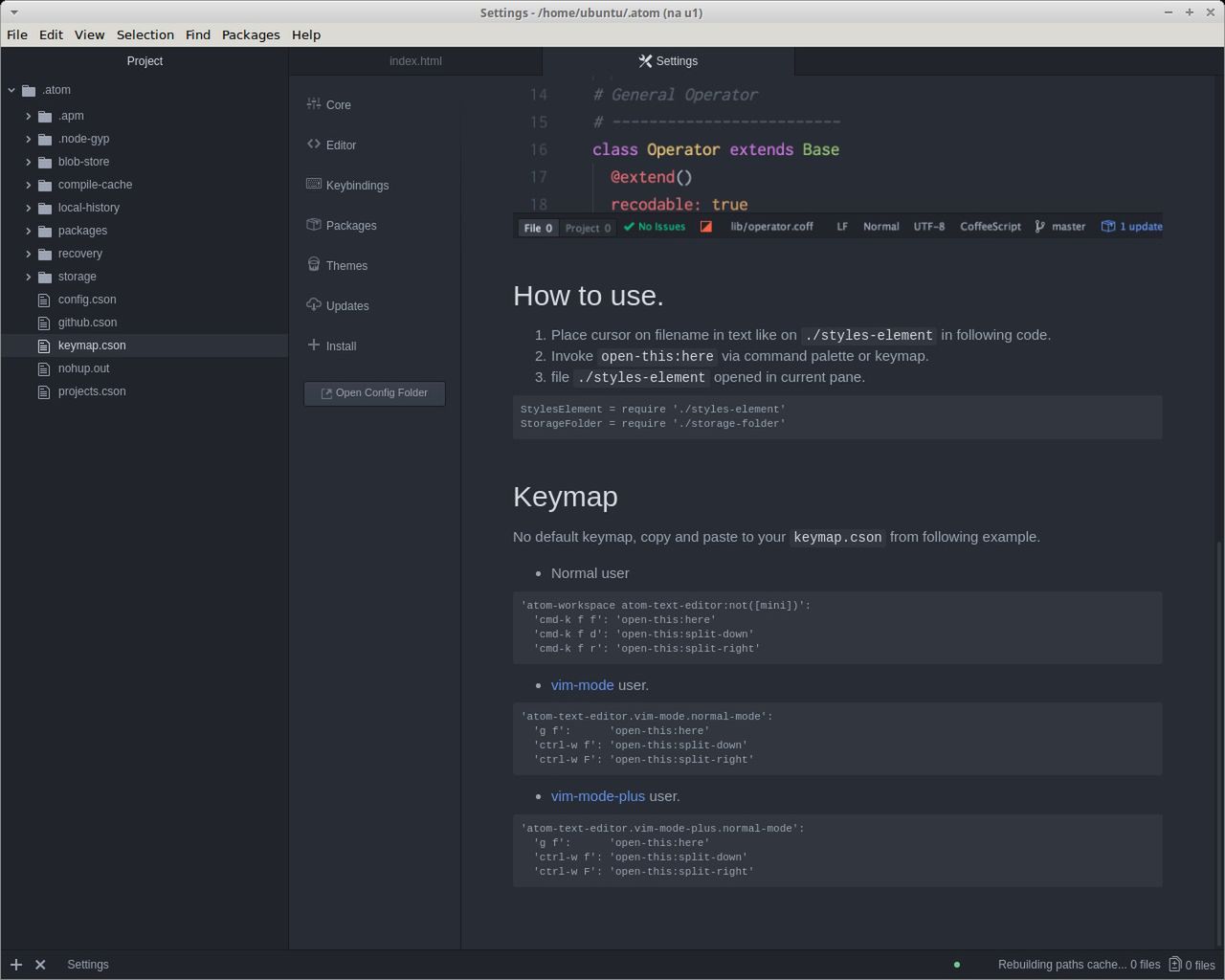This screenshot has width=1225, height=980.
Task: Click the plus icon in bottom status bar
Action: tap(16, 965)
